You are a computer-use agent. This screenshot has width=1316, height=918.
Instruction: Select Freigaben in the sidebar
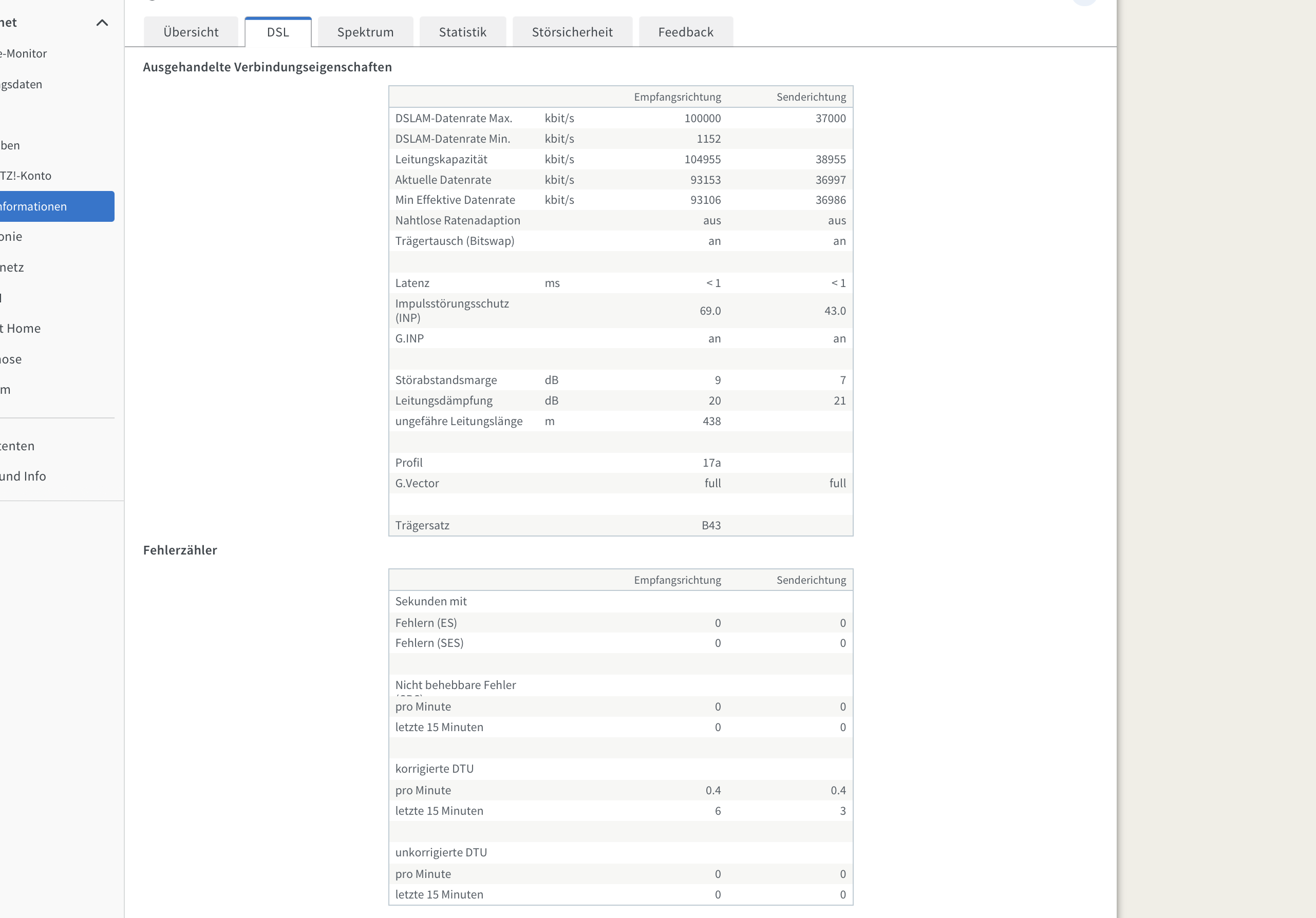[x=10, y=145]
